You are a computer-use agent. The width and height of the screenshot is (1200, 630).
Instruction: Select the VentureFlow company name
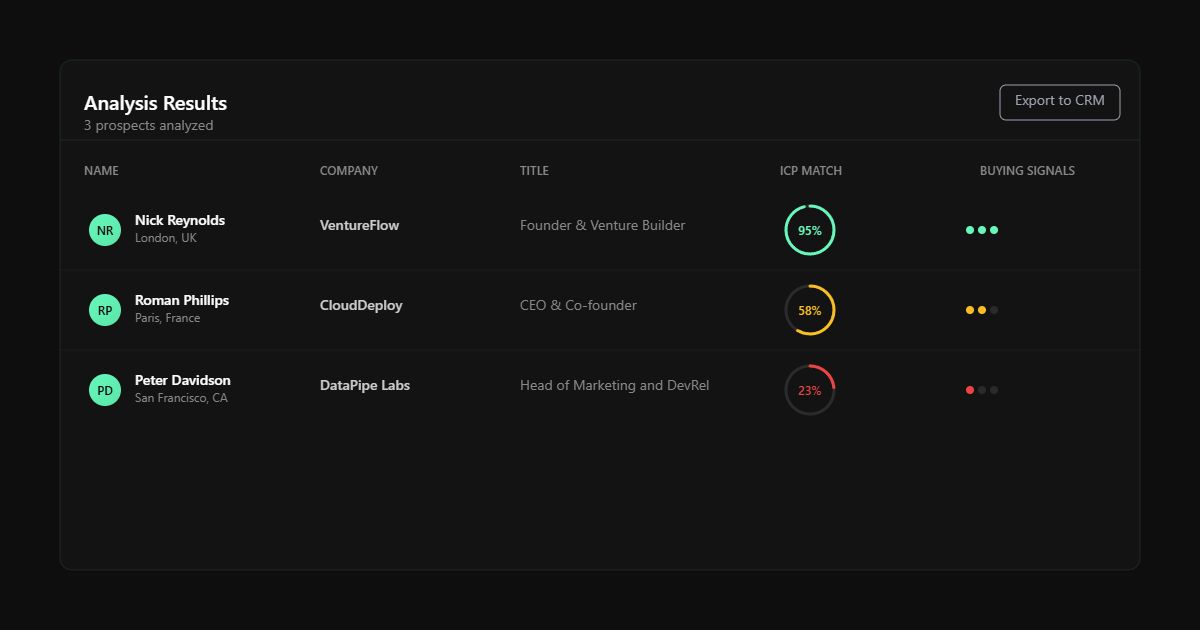click(x=359, y=225)
